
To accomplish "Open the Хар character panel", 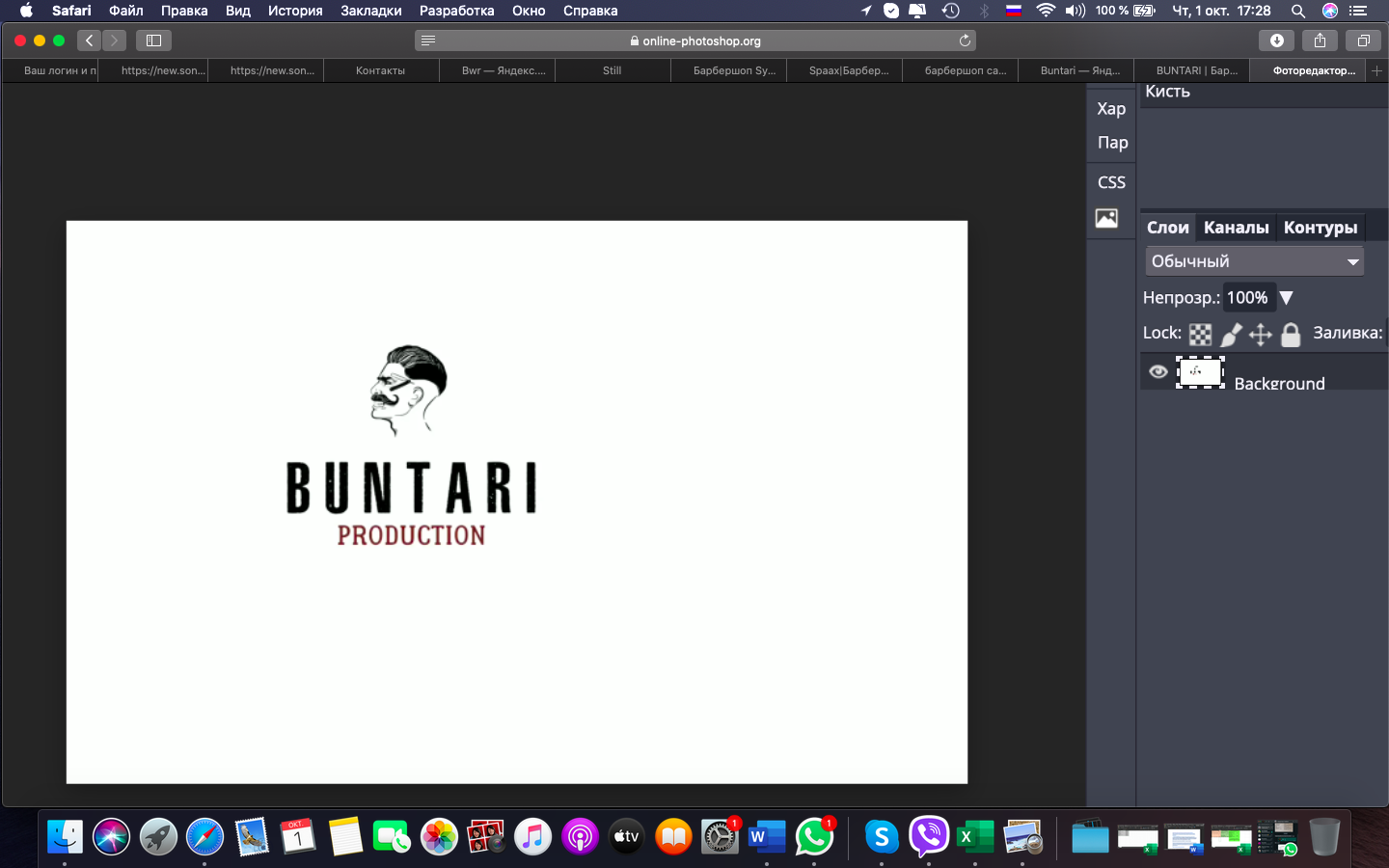I will [x=1111, y=109].
